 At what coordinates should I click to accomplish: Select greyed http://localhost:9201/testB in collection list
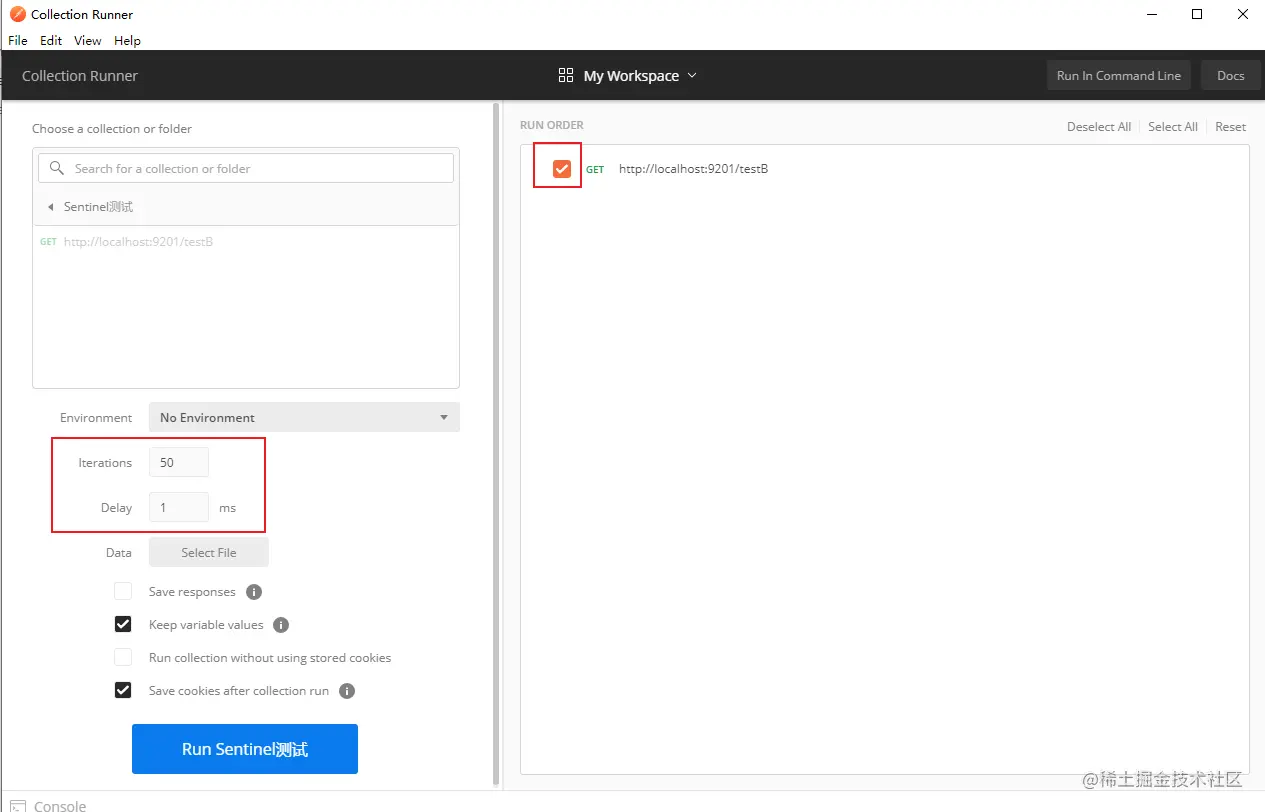click(138, 242)
